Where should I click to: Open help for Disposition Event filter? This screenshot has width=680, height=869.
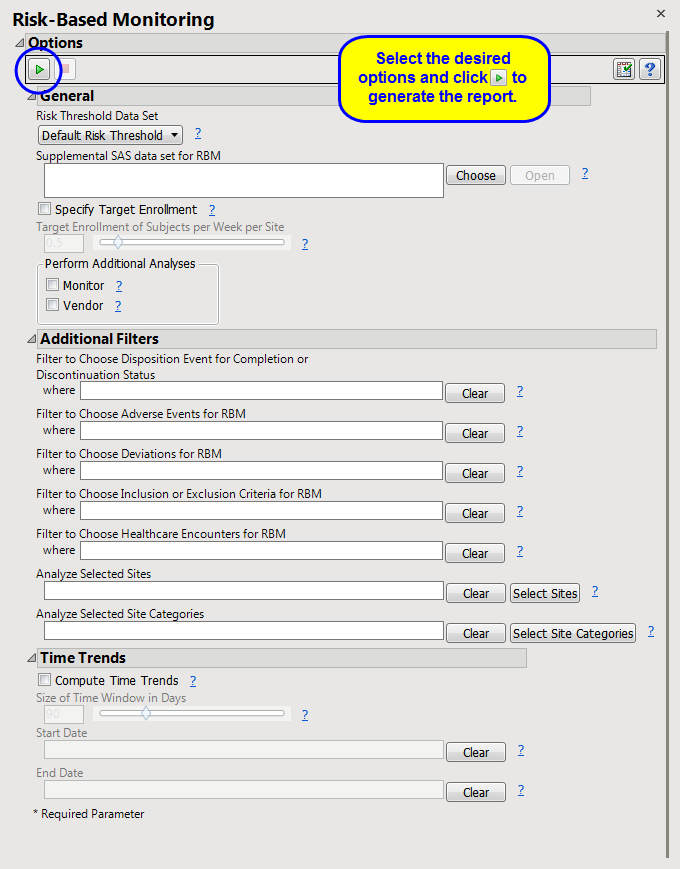(x=520, y=391)
